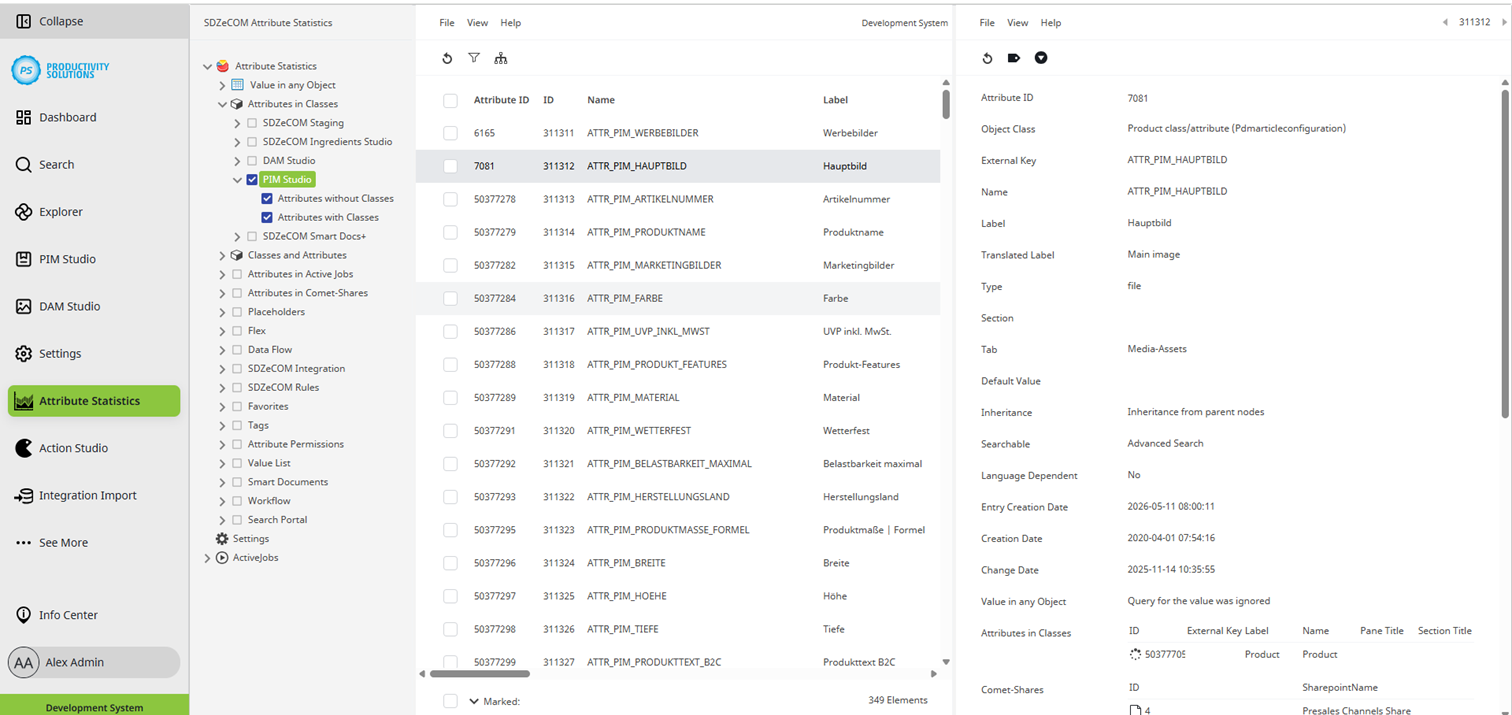Viewport: 1512px width, 715px height.
Task: Uncheck the PIM Studio tree checkbox
Action: click(x=252, y=180)
